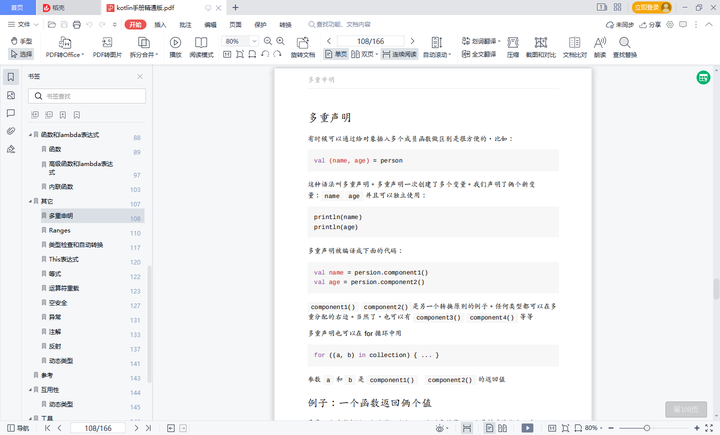The width and height of the screenshot is (720, 435).
Task: Switch to 阅读模式 reading mode
Action: pos(201,47)
